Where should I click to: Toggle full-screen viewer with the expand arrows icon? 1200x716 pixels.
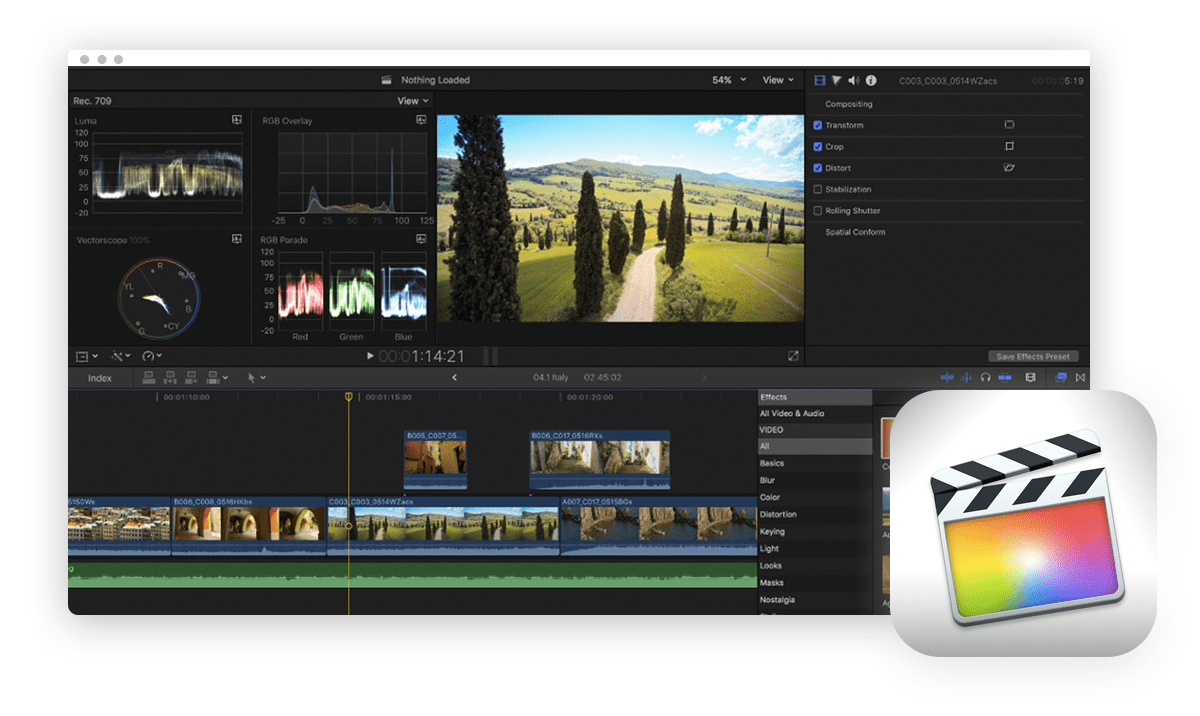793,356
